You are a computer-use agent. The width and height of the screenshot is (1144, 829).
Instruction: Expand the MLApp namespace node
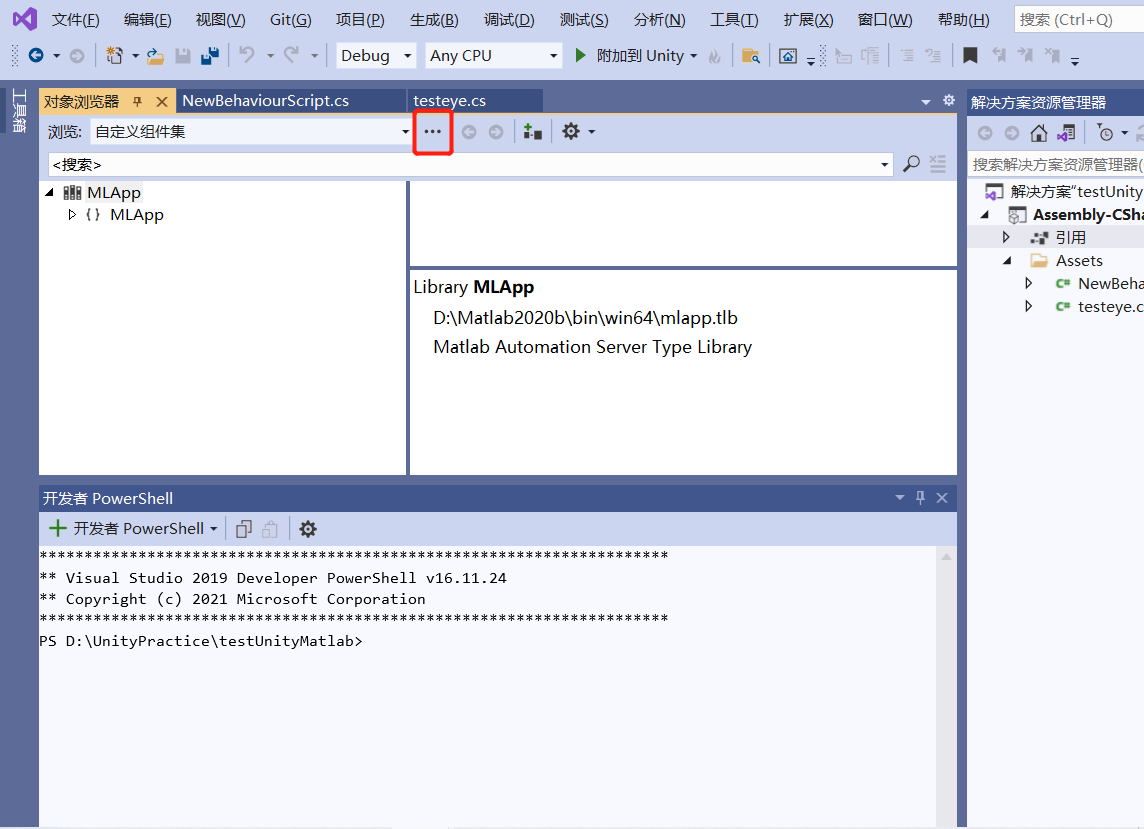tap(72, 215)
